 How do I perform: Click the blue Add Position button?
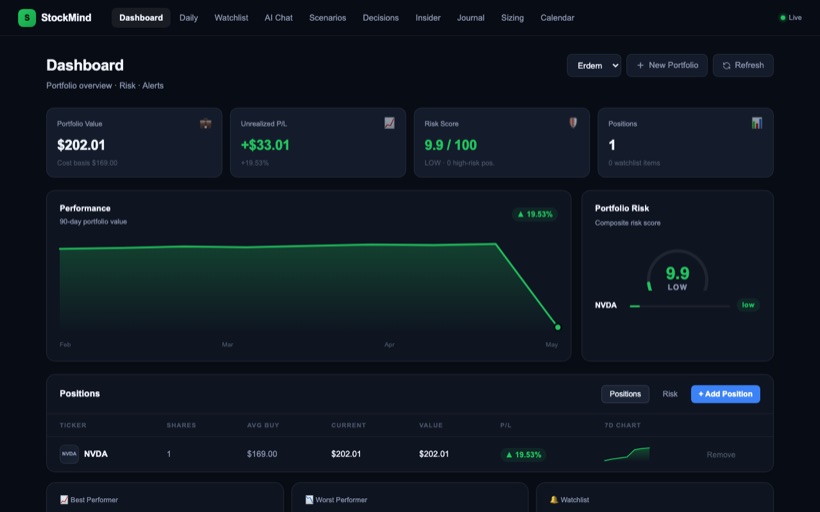(725, 394)
